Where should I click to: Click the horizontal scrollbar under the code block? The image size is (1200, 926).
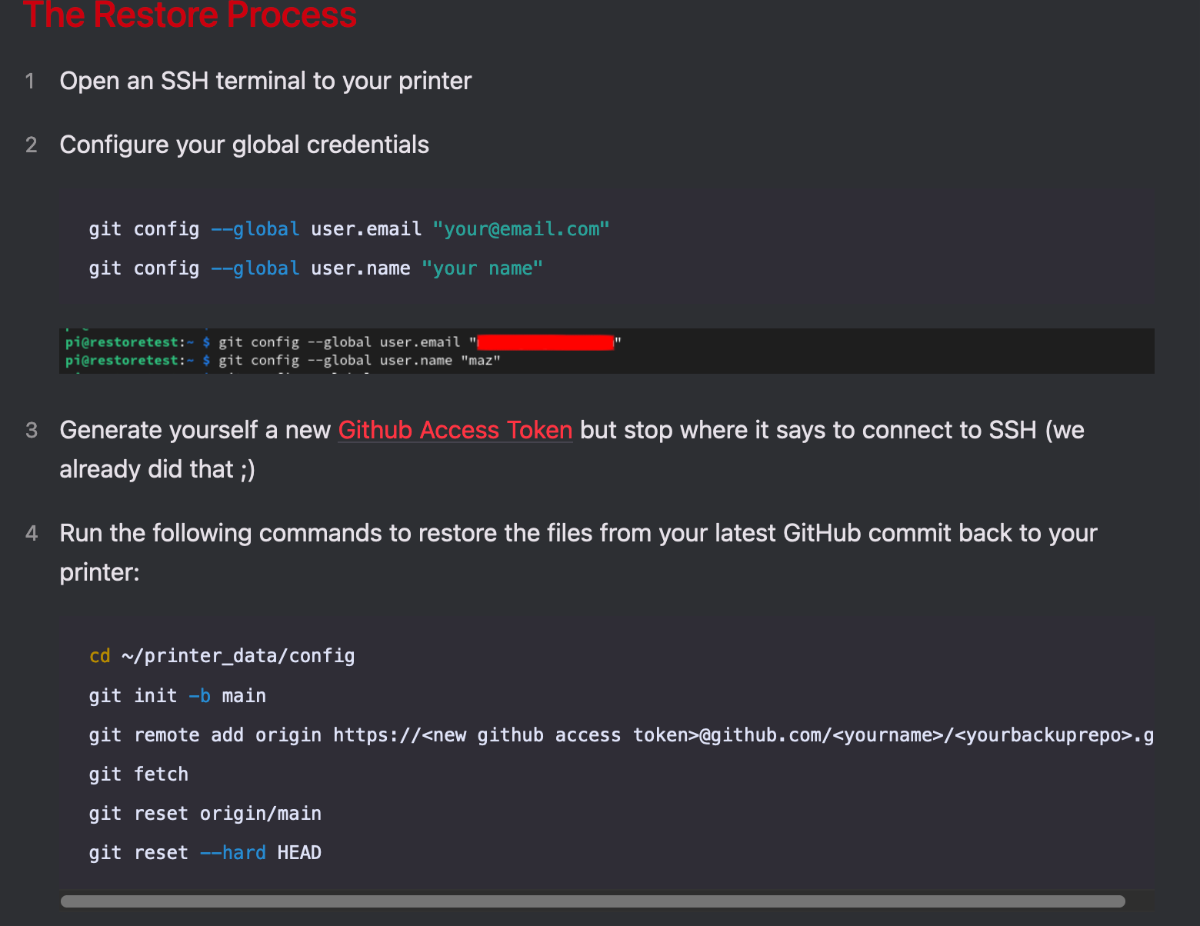(x=593, y=901)
